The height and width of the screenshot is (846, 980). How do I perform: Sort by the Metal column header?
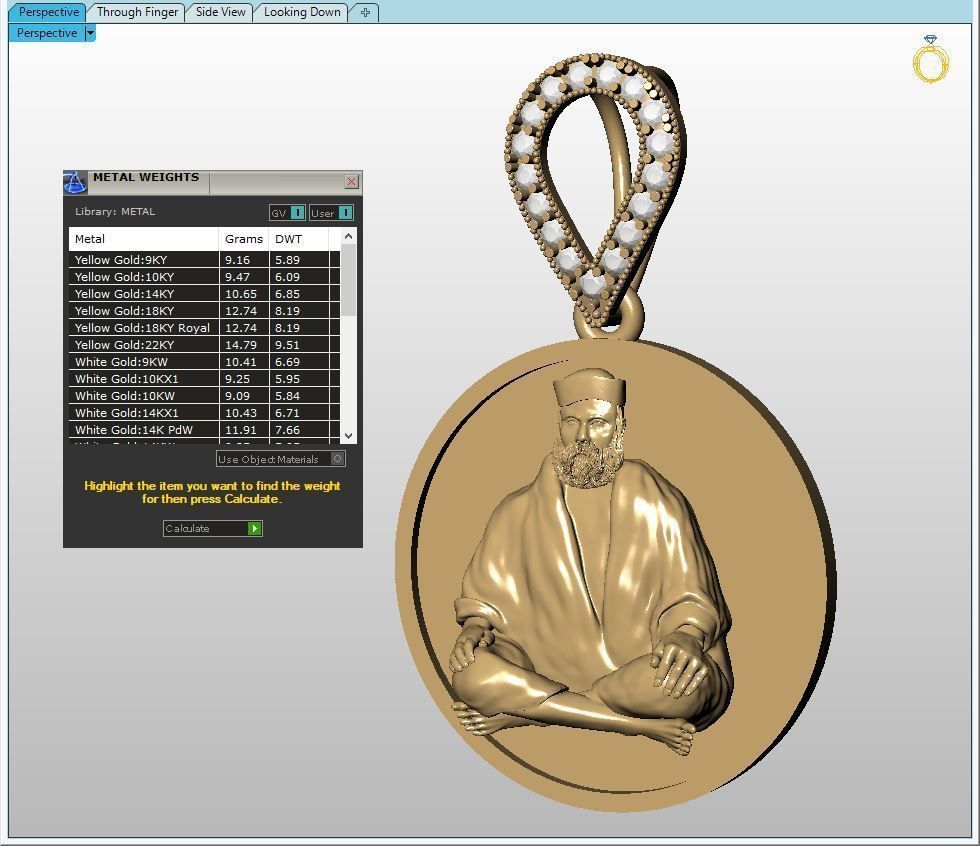pos(143,239)
